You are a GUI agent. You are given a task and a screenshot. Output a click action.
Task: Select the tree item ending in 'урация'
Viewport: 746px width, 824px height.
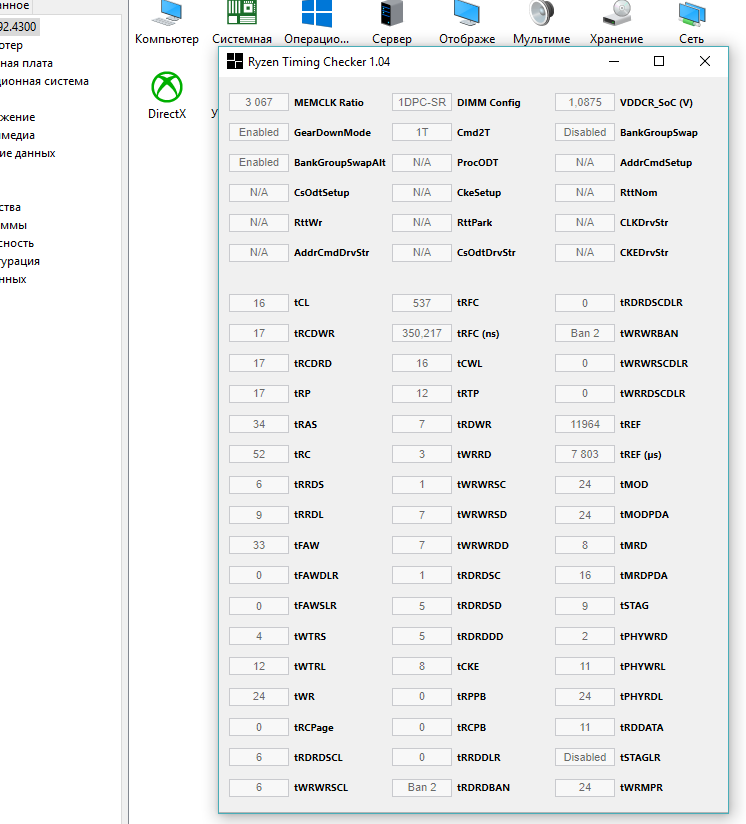tap(20, 261)
